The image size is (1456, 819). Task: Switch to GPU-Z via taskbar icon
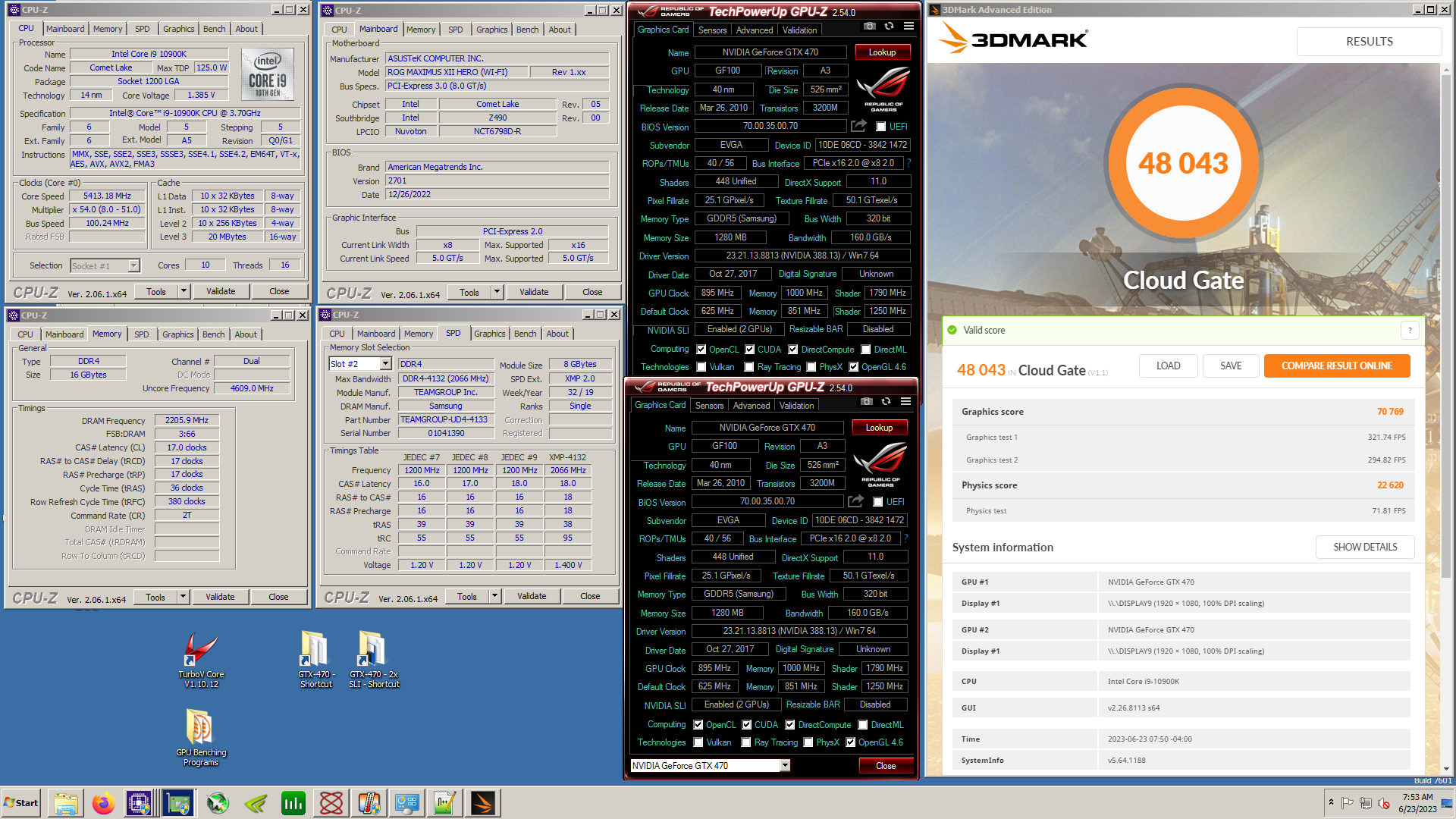tap(178, 803)
